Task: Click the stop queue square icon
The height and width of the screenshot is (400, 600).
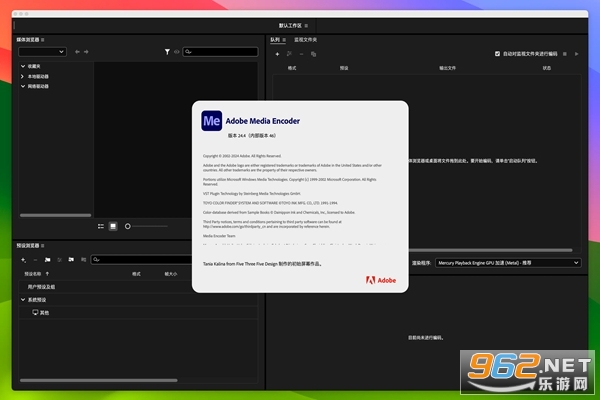Action: tap(565, 54)
